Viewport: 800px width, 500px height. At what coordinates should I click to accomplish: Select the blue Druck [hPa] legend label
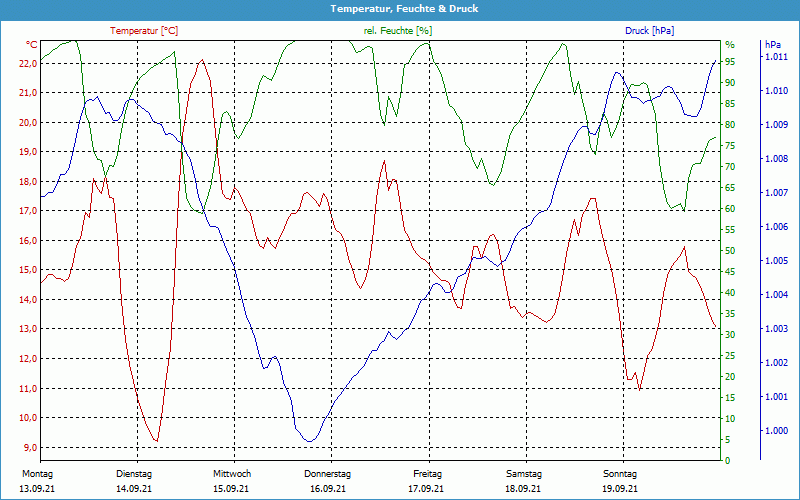[649, 31]
